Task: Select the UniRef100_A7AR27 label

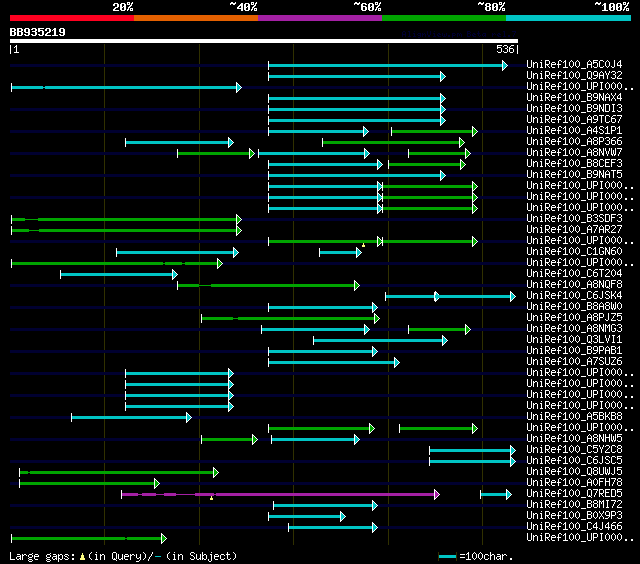Action: [574, 230]
